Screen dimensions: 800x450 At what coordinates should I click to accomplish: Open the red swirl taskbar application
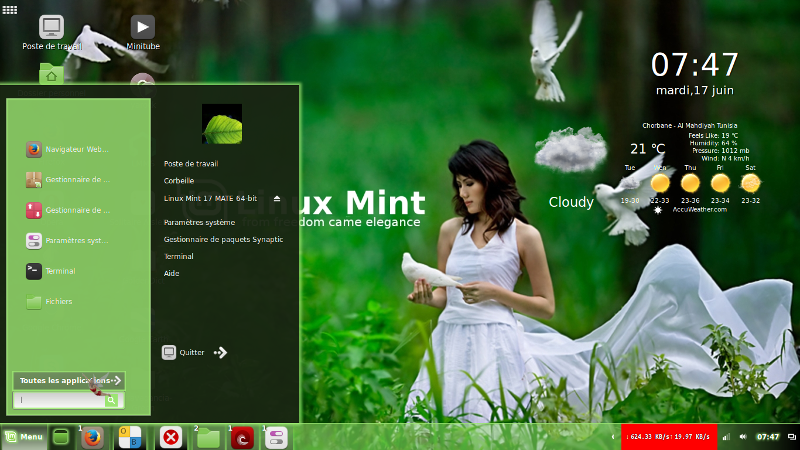point(242,438)
